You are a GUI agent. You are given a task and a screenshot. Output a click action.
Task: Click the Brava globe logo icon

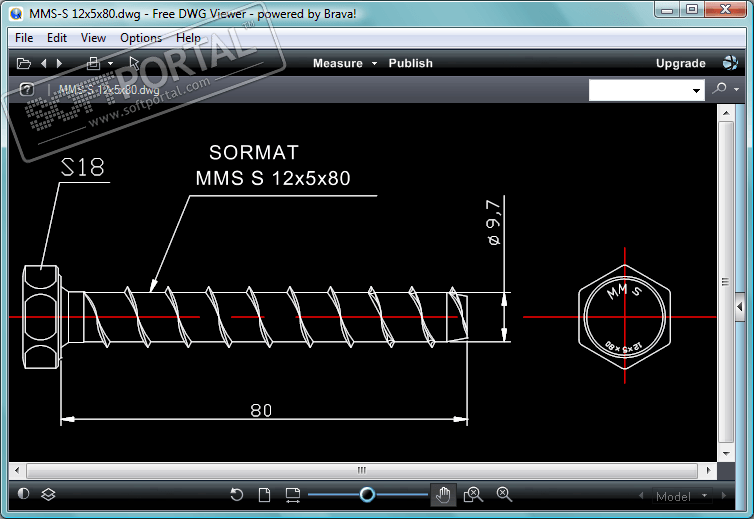tap(730, 63)
